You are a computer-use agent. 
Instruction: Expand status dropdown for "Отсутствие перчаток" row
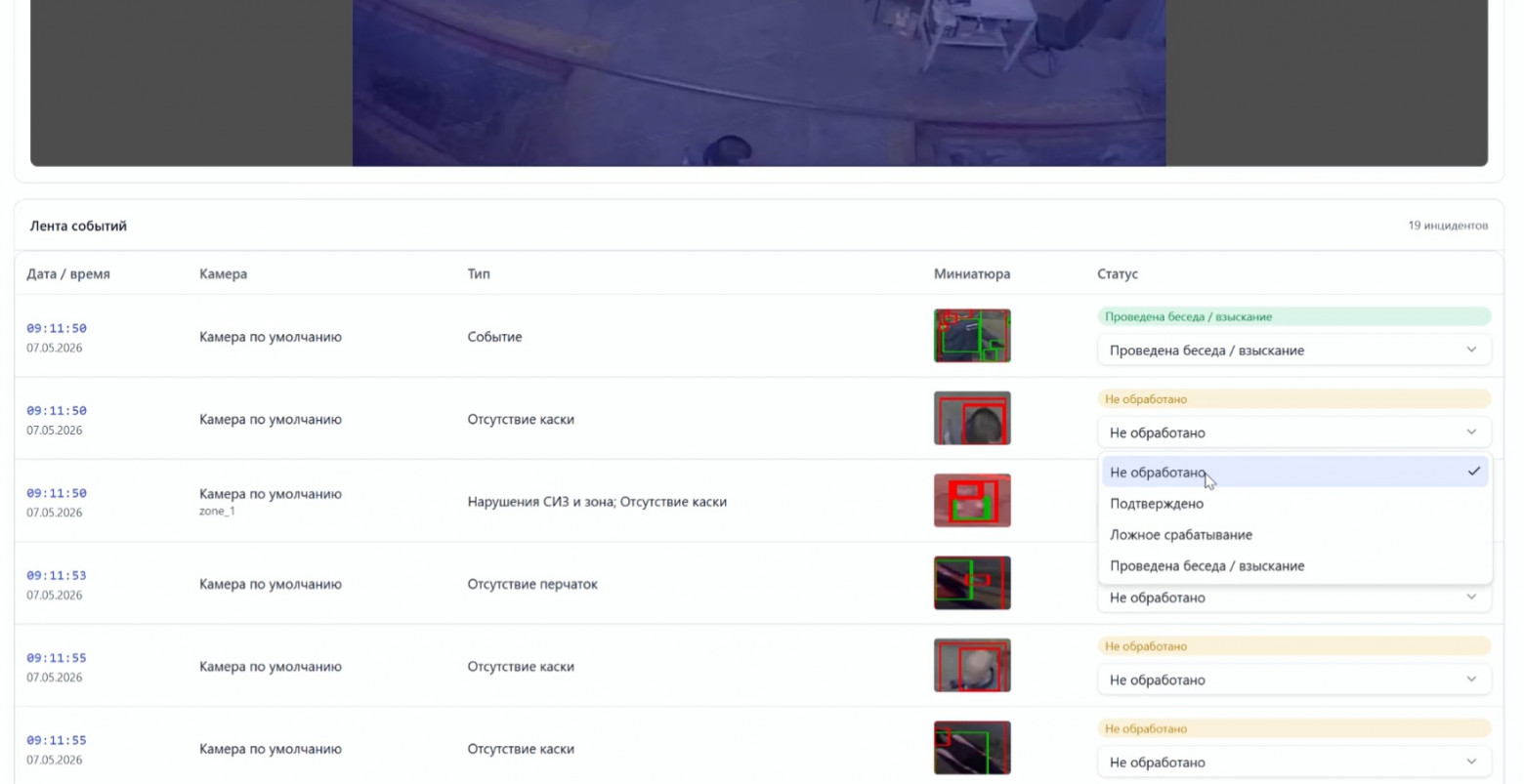click(1294, 598)
